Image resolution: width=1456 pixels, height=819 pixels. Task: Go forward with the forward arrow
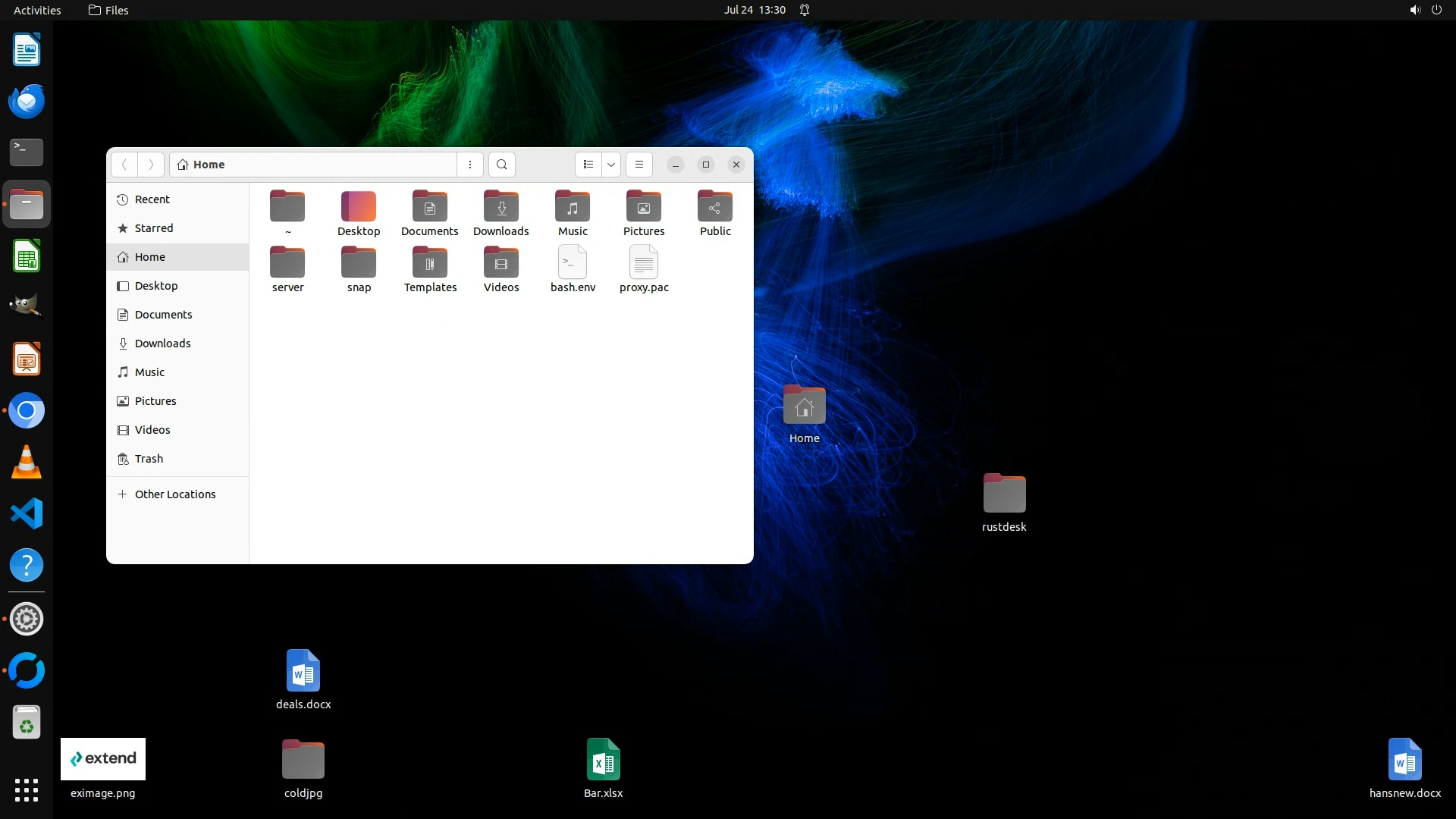(151, 165)
